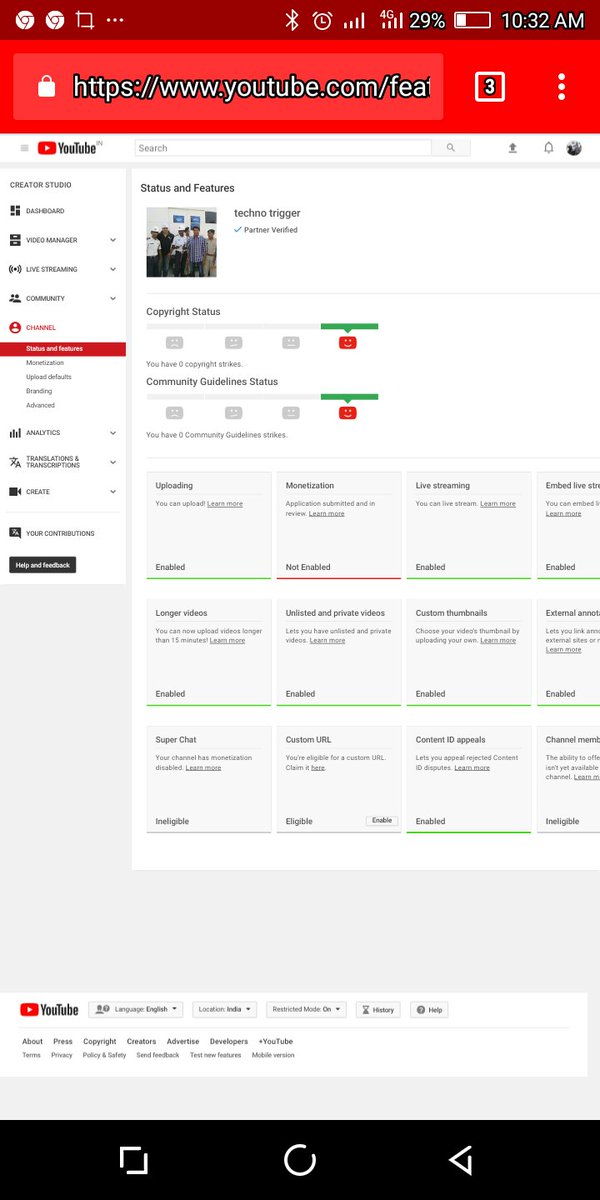Click the YouTube logo in header
The width and height of the screenshot is (600, 1200).
tap(69, 148)
